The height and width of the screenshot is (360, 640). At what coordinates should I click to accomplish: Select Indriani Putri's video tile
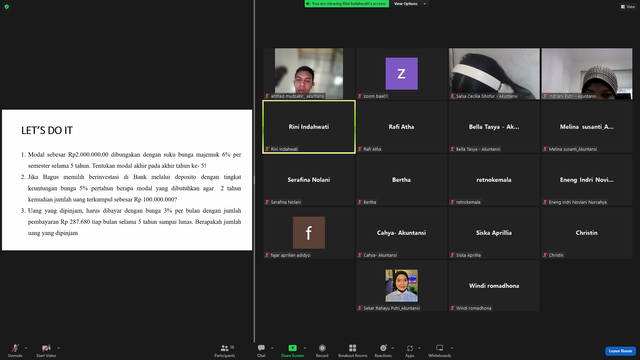coord(587,73)
